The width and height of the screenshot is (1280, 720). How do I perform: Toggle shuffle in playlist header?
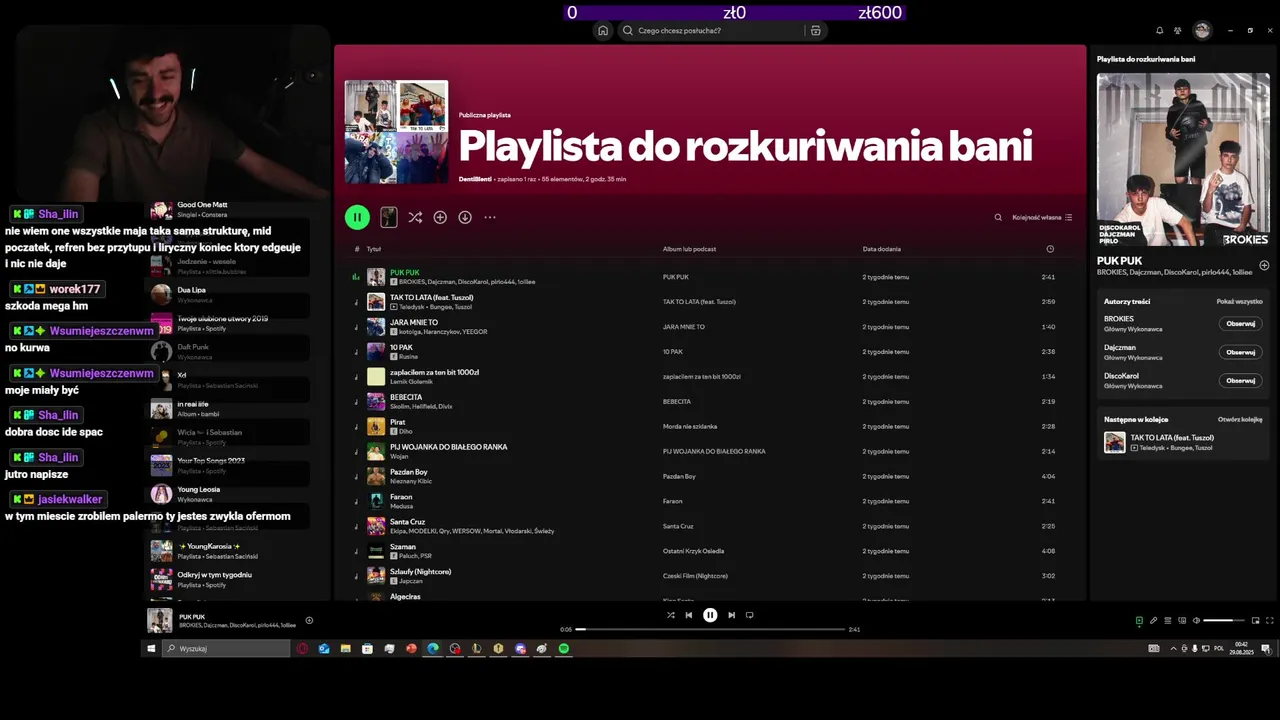[415, 217]
